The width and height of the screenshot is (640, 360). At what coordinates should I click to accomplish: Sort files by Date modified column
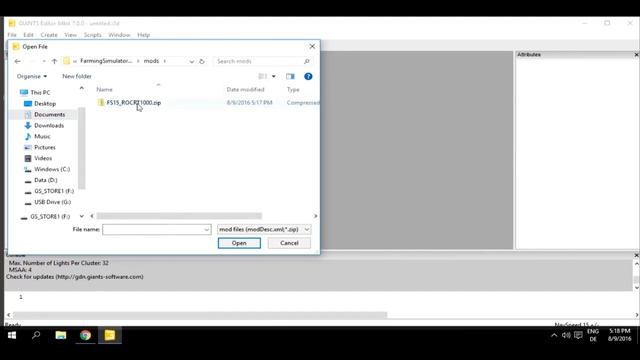click(x=245, y=89)
